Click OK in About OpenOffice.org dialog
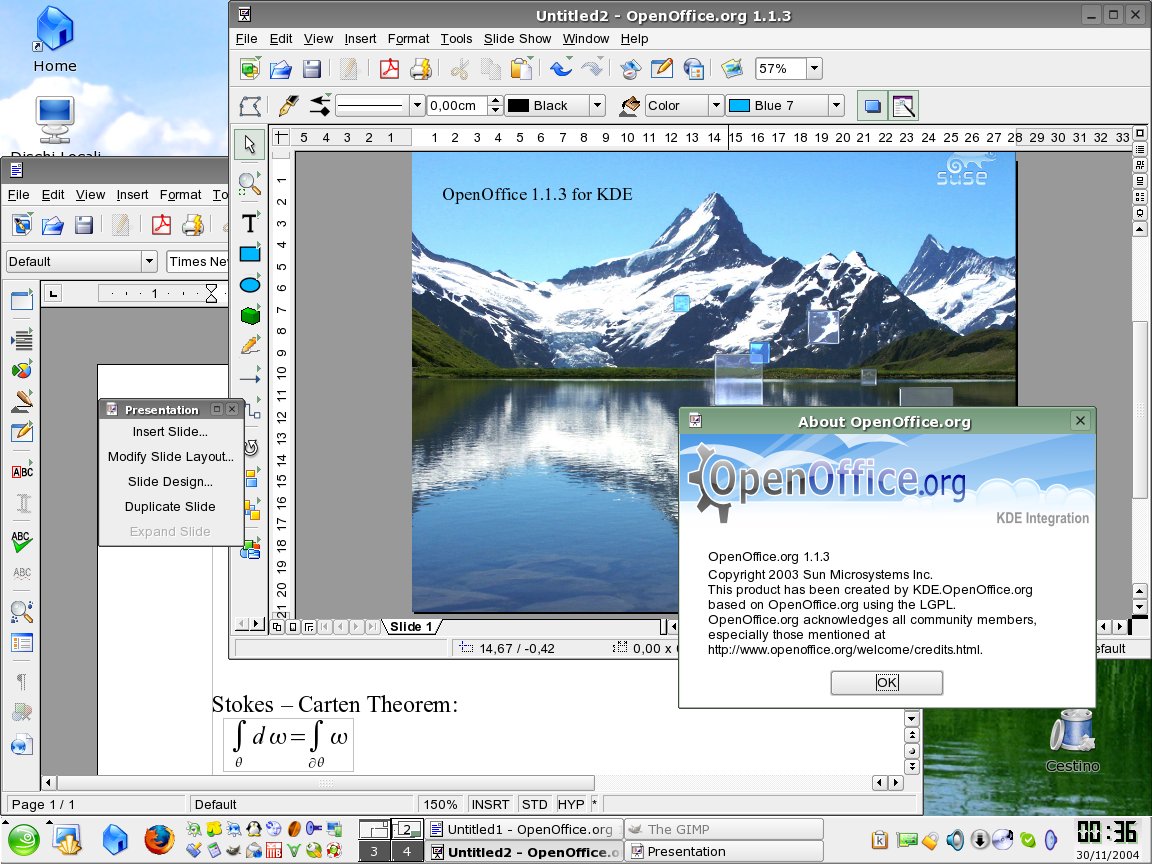 [886, 683]
